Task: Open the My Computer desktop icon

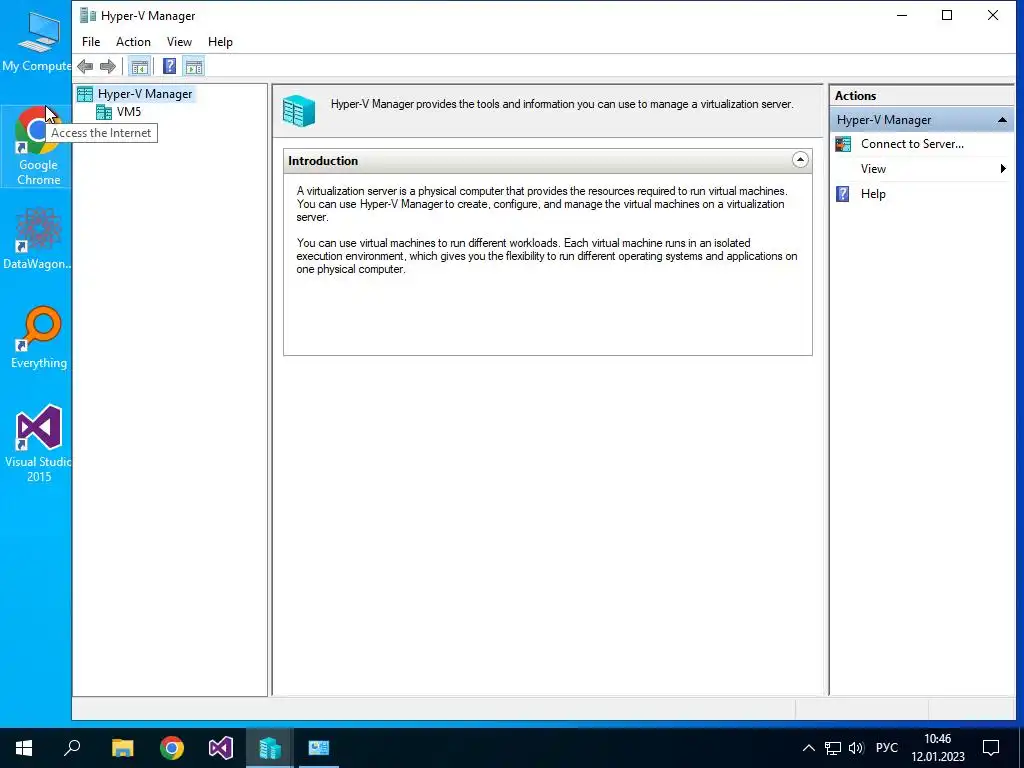Action: click(37, 40)
